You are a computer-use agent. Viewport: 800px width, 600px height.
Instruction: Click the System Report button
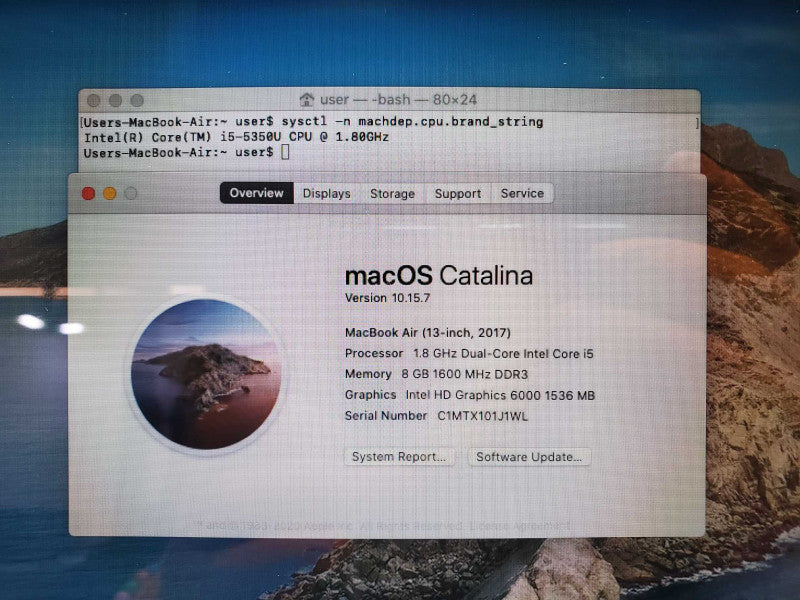coord(399,457)
